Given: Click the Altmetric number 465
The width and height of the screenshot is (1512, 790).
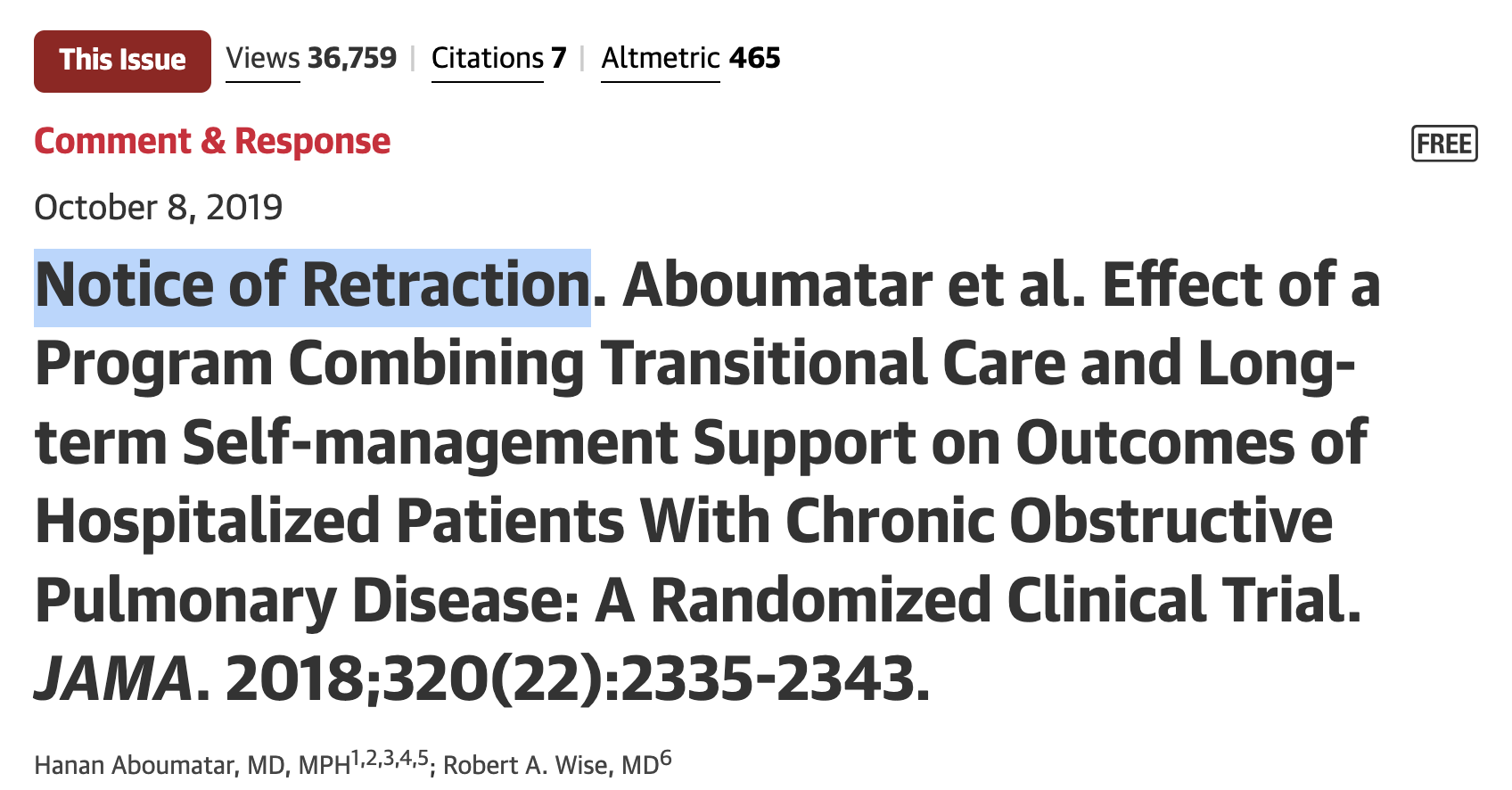Looking at the screenshot, I should (x=754, y=59).
